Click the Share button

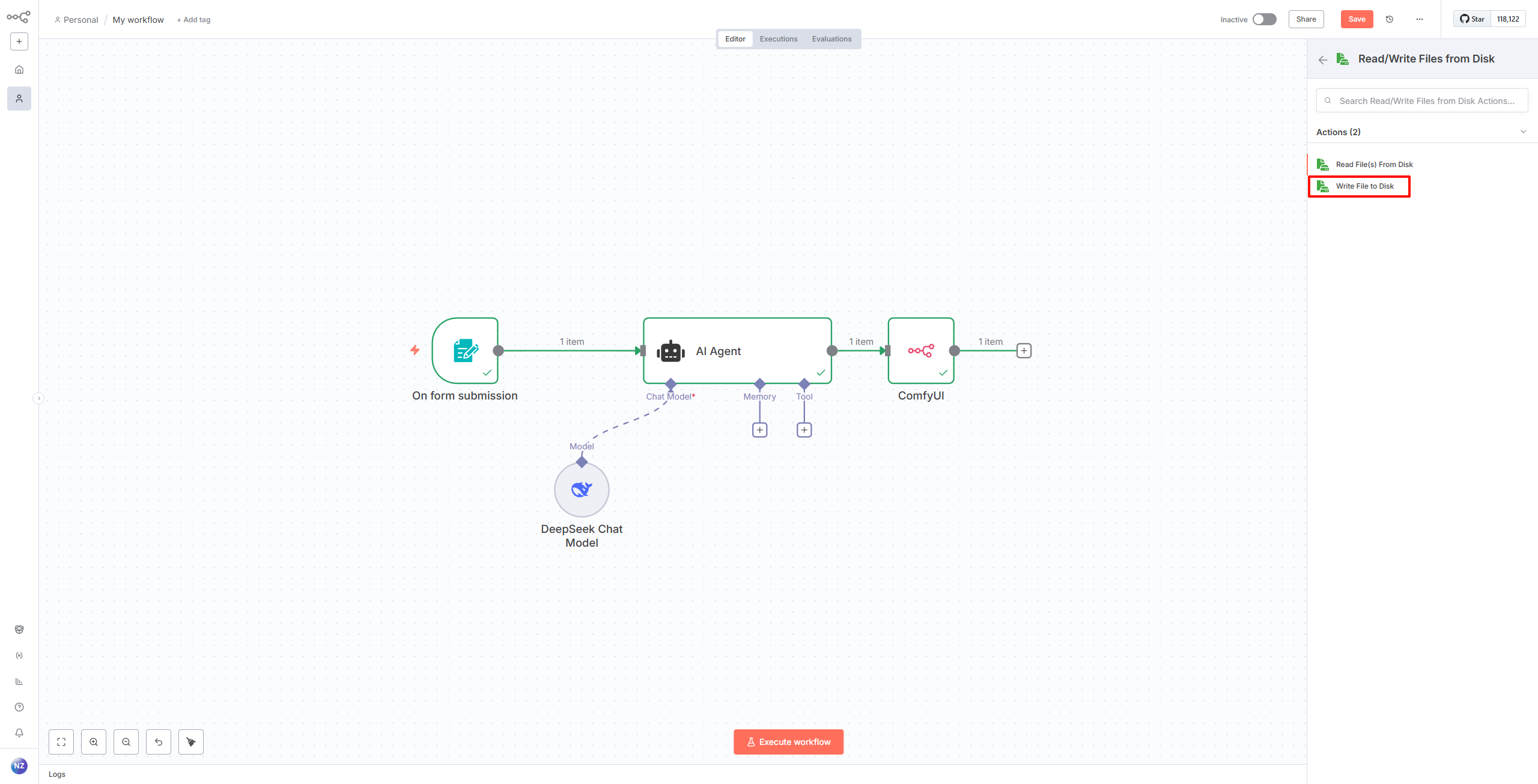point(1306,19)
